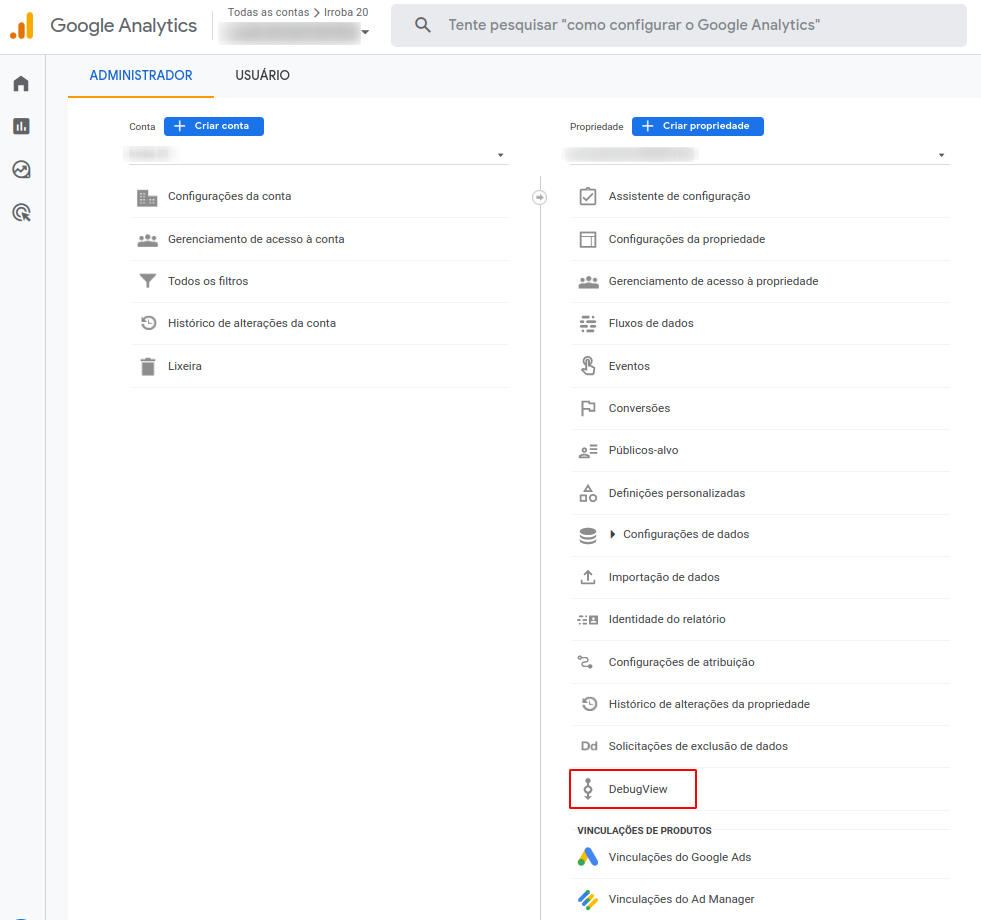The width and height of the screenshot is (981, 920).
Task: Click the Histórico de alterações da conta clock icon
Action: [148, 323]
